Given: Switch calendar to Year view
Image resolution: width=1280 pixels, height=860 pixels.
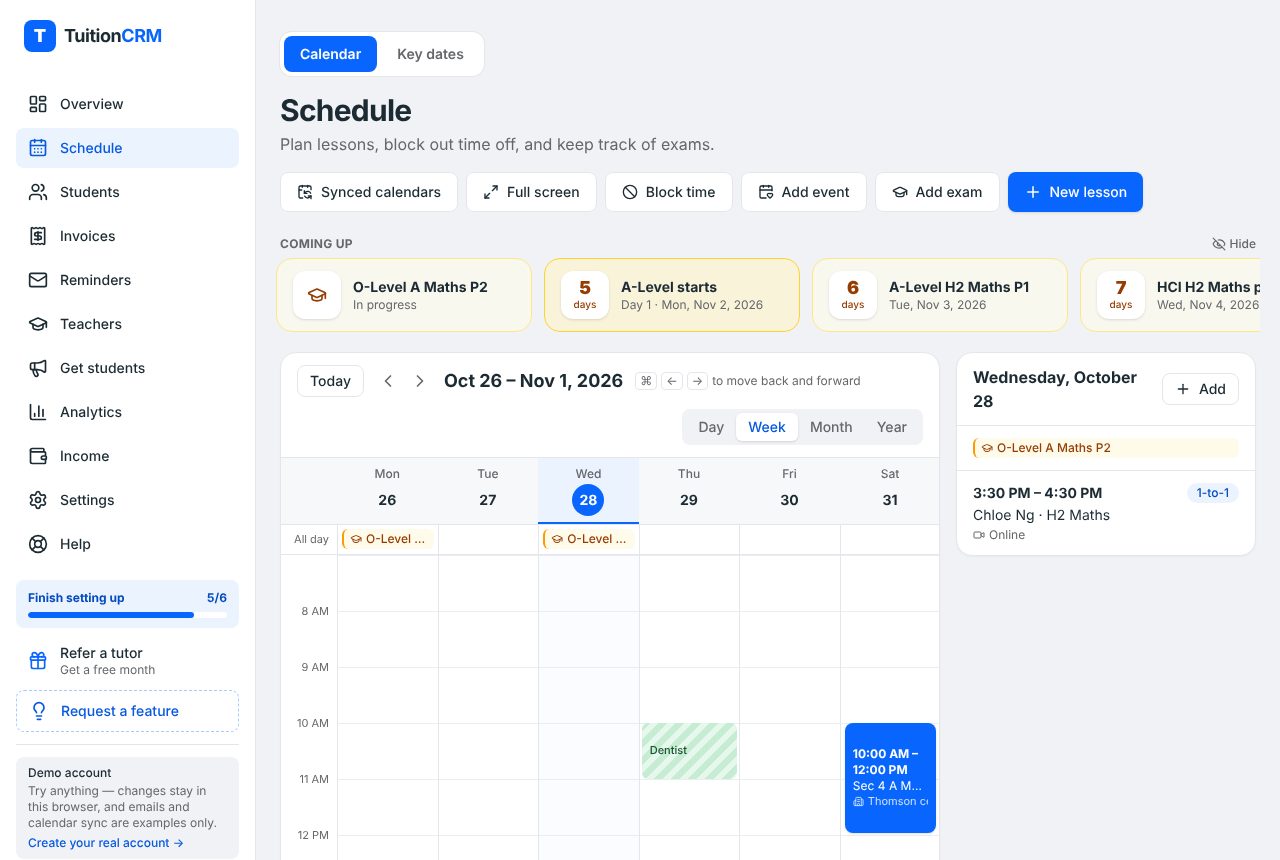Looking at the screenshot, I should pos(892,427).
